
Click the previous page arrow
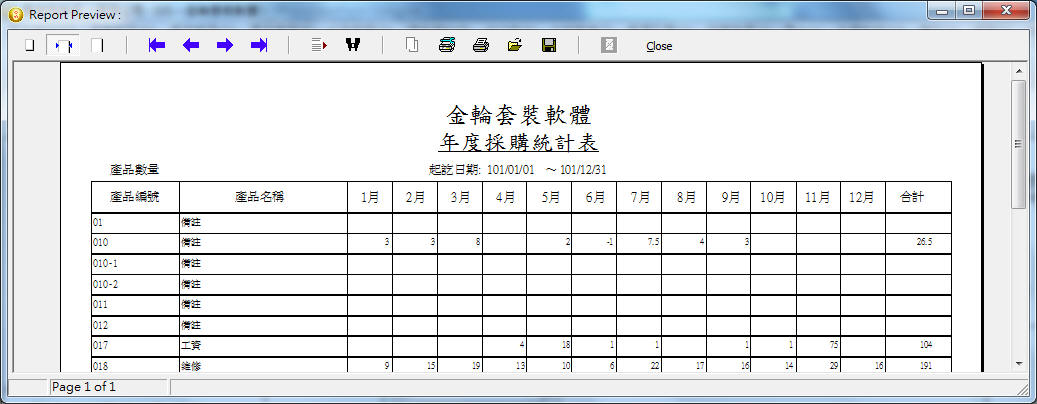(191, 45)
